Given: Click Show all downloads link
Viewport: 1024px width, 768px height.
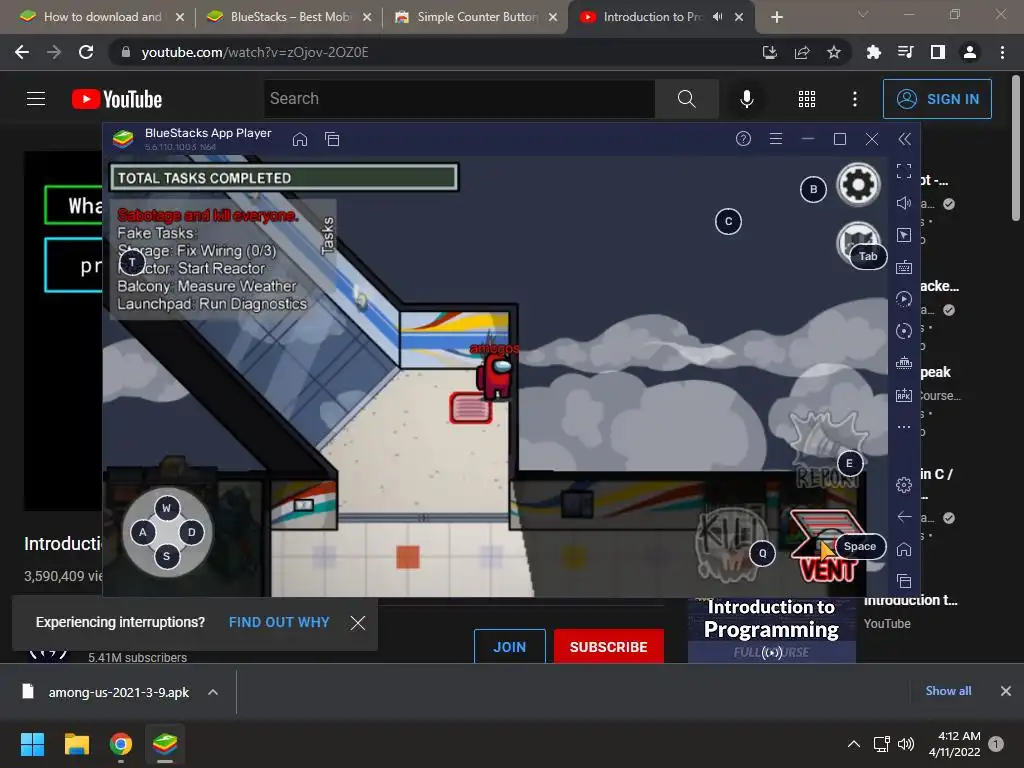Looking at the screenshot, I should [x=948, y=691].
